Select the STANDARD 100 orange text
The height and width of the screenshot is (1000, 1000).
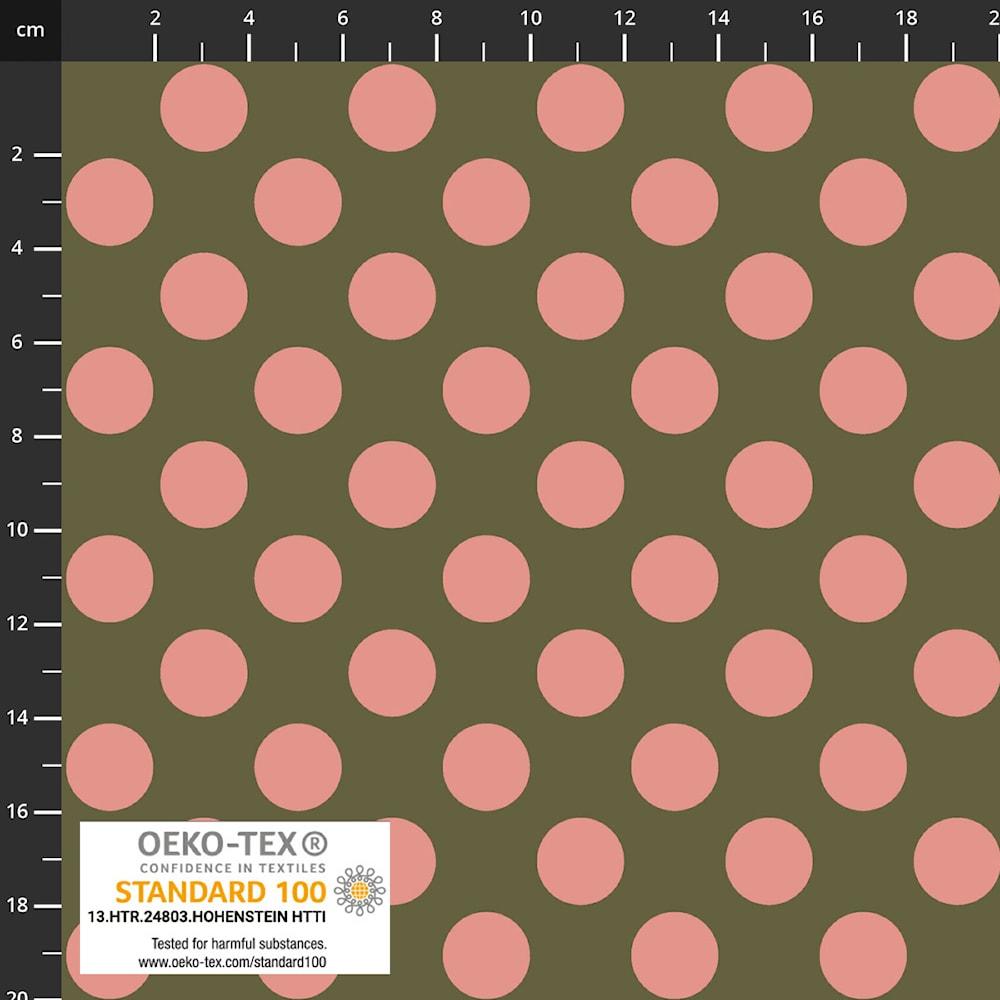click(x=221, y=892)
